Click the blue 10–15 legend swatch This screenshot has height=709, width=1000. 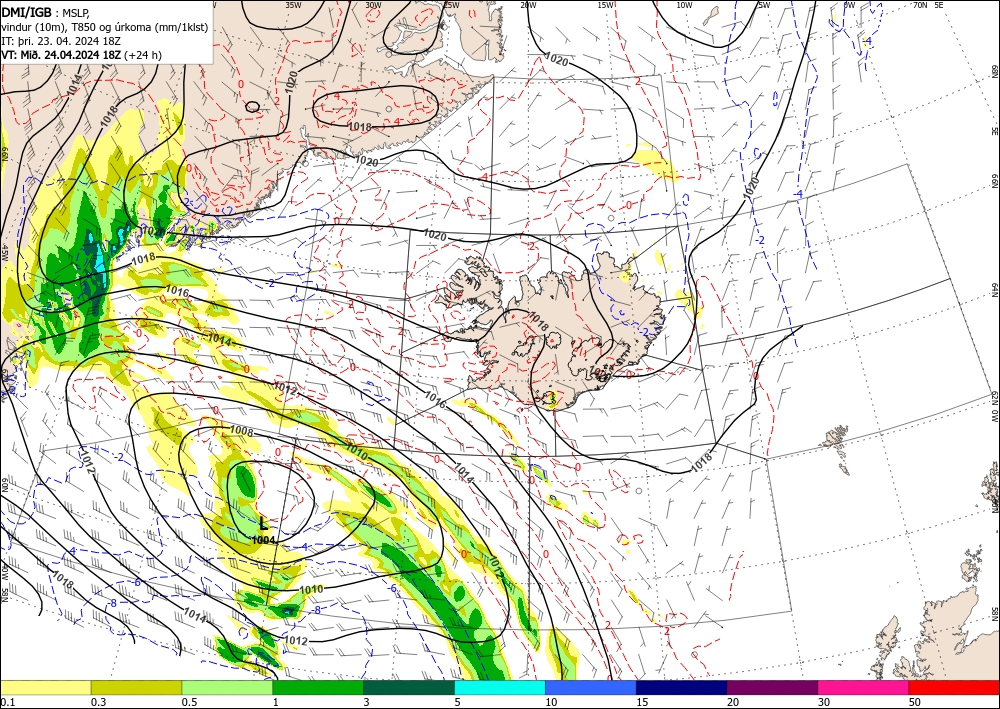click(591, 687)
